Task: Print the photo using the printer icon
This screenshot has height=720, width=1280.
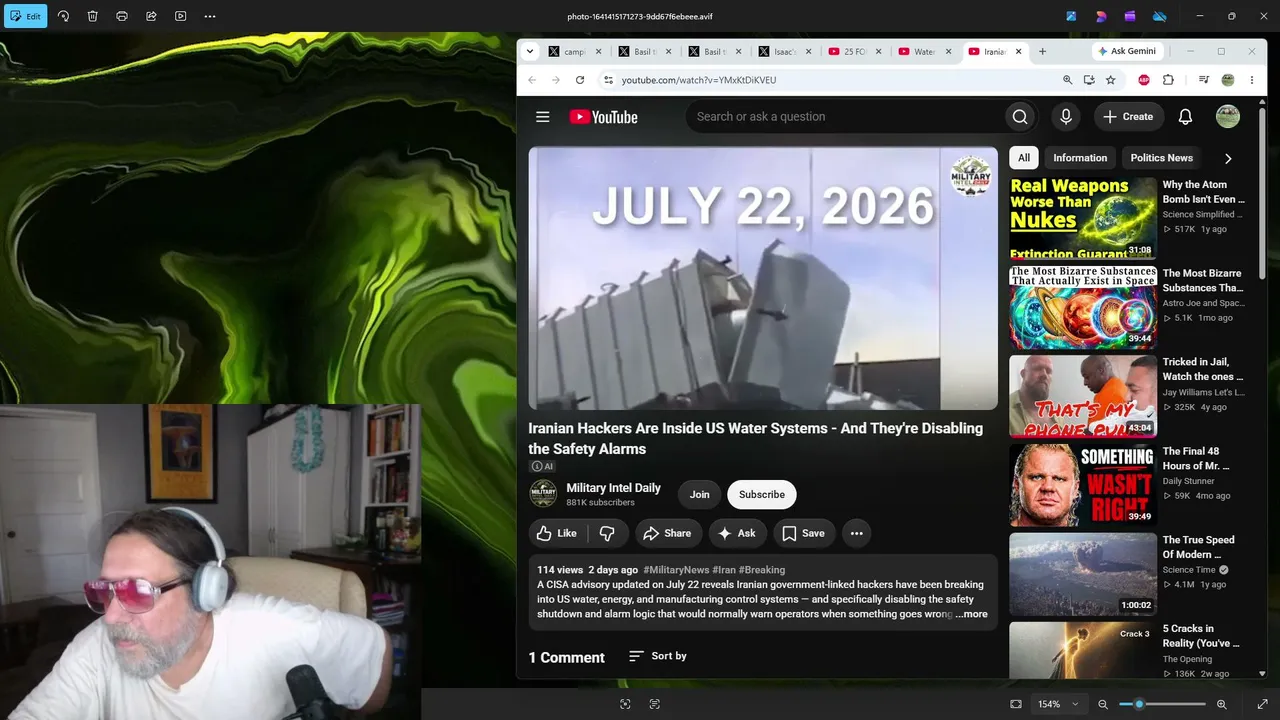Action: (122, 16)
